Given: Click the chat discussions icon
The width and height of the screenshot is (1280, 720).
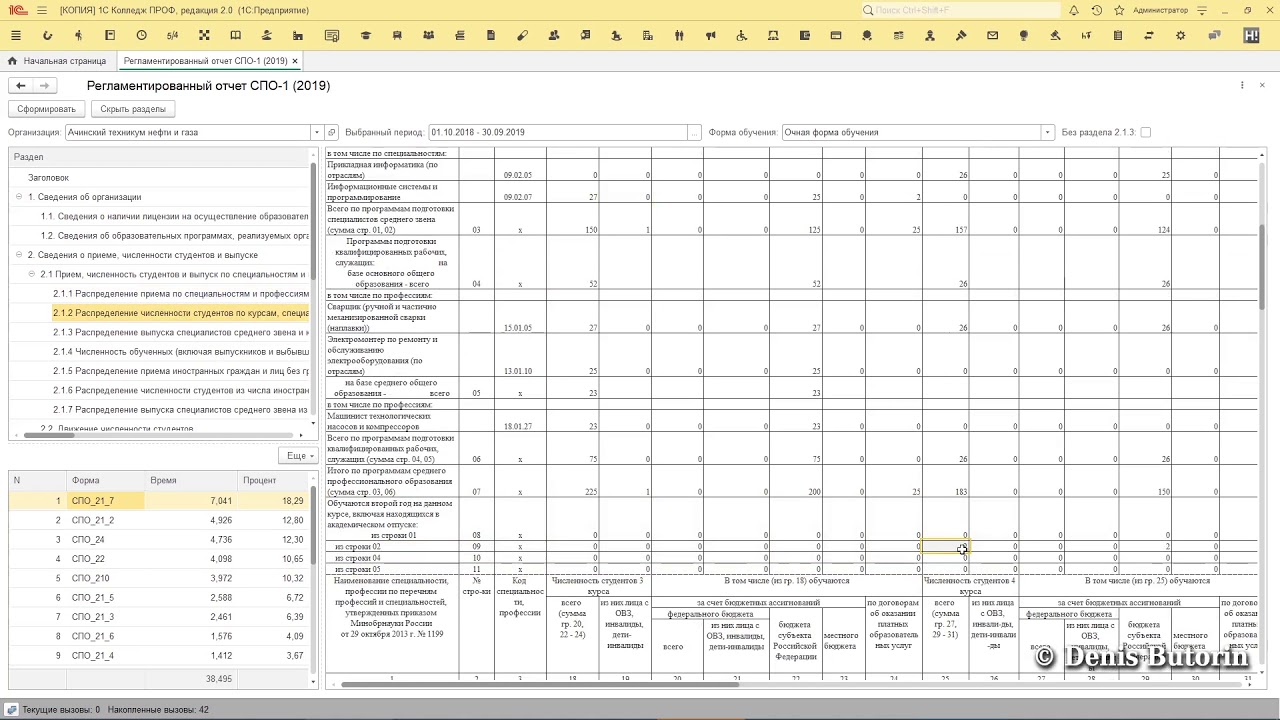Looking at the screenshot, I should coord(1214,35).
